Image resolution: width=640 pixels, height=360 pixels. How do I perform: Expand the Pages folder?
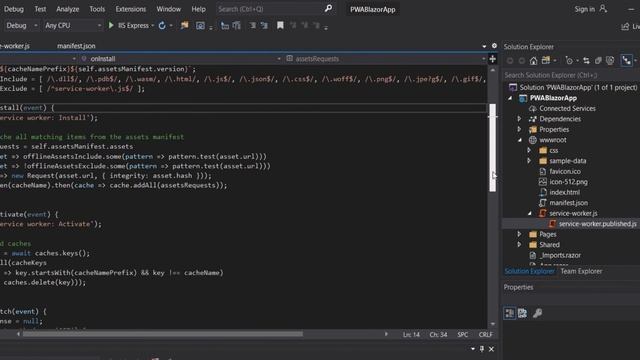[519, 234]
